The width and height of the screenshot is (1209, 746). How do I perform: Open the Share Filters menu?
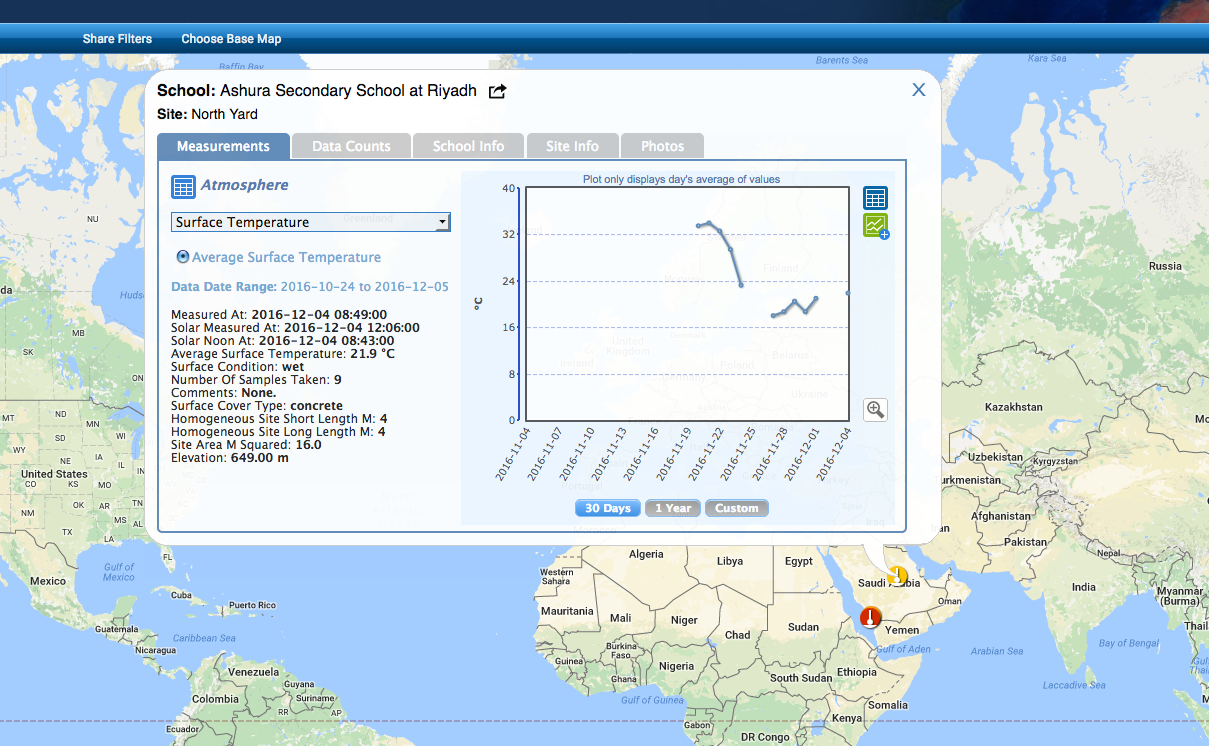pos(117,39)
